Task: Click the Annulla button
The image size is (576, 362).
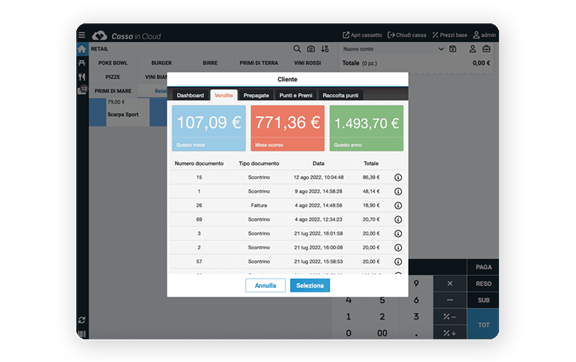Action: tap(265, 286)
